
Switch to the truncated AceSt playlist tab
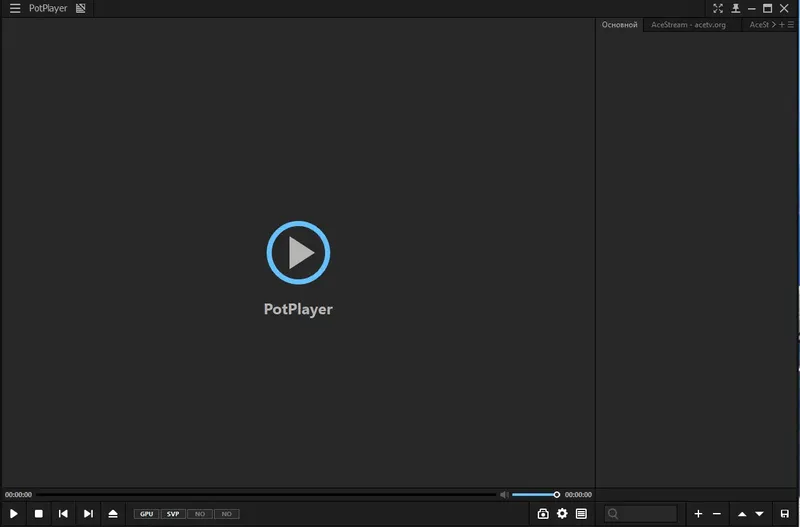(759, 24)
